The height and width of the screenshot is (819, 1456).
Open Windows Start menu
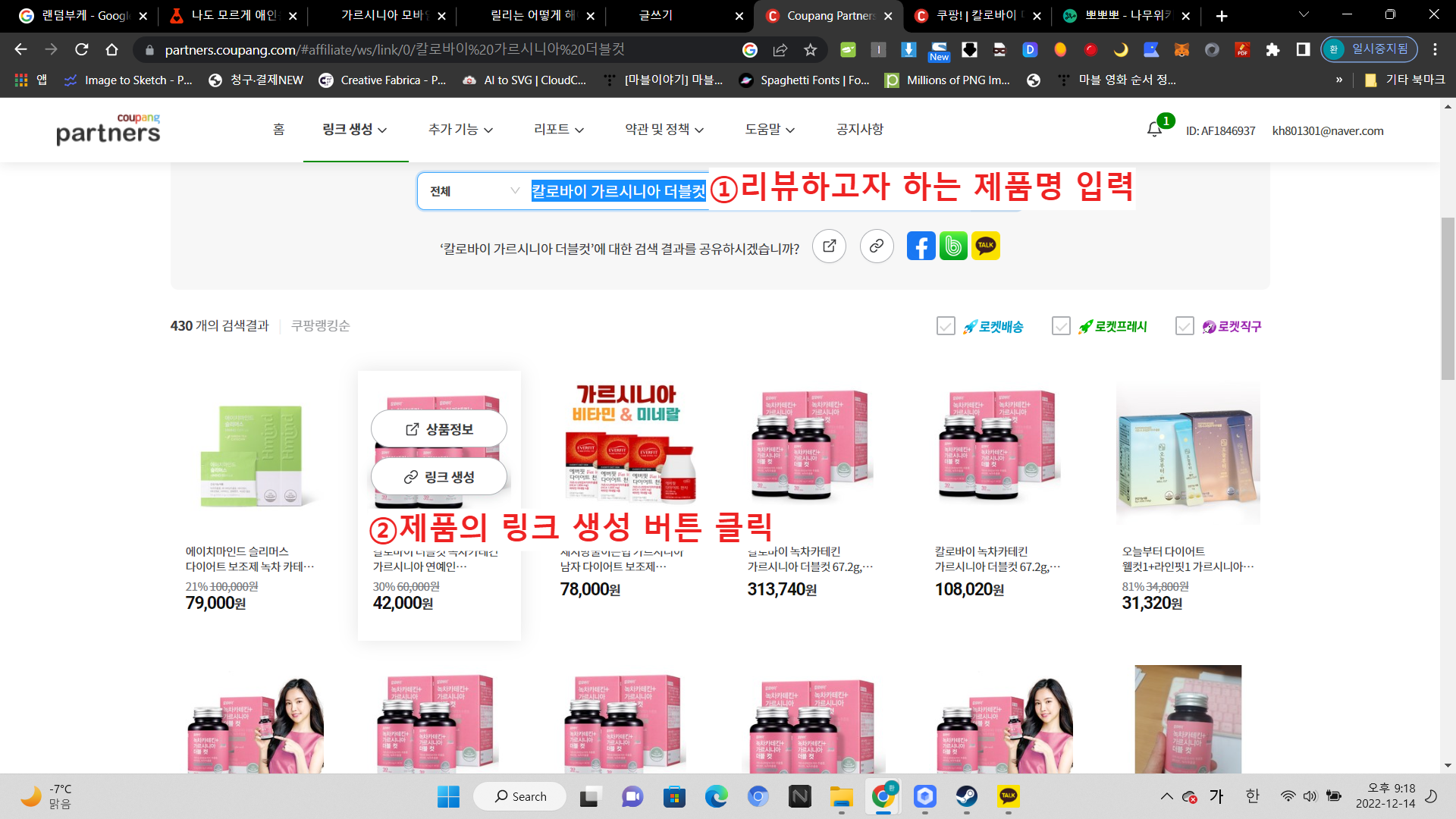[448, 796]
